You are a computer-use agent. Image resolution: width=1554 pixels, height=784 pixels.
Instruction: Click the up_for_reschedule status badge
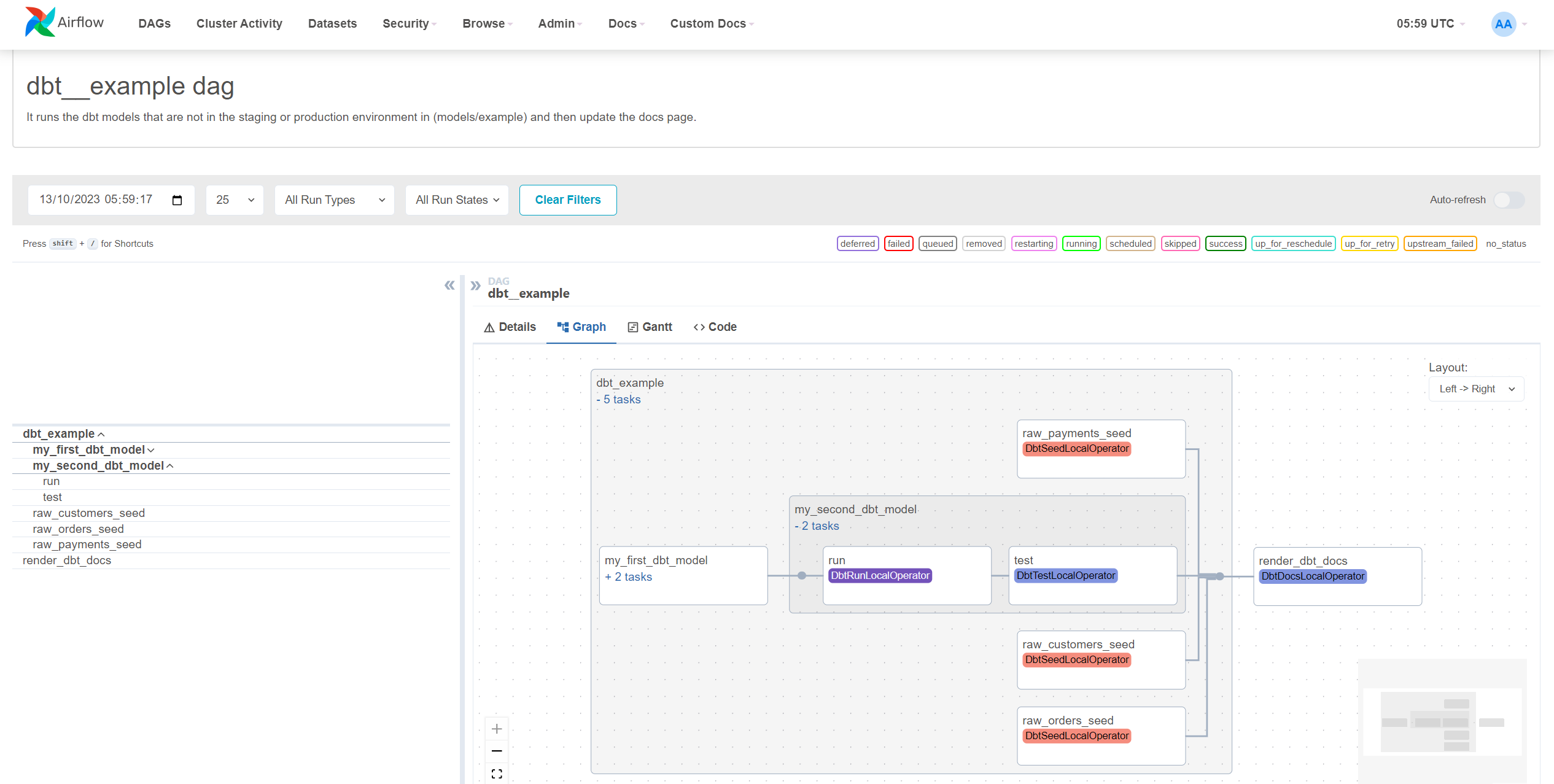click(x=1294, y=244)
